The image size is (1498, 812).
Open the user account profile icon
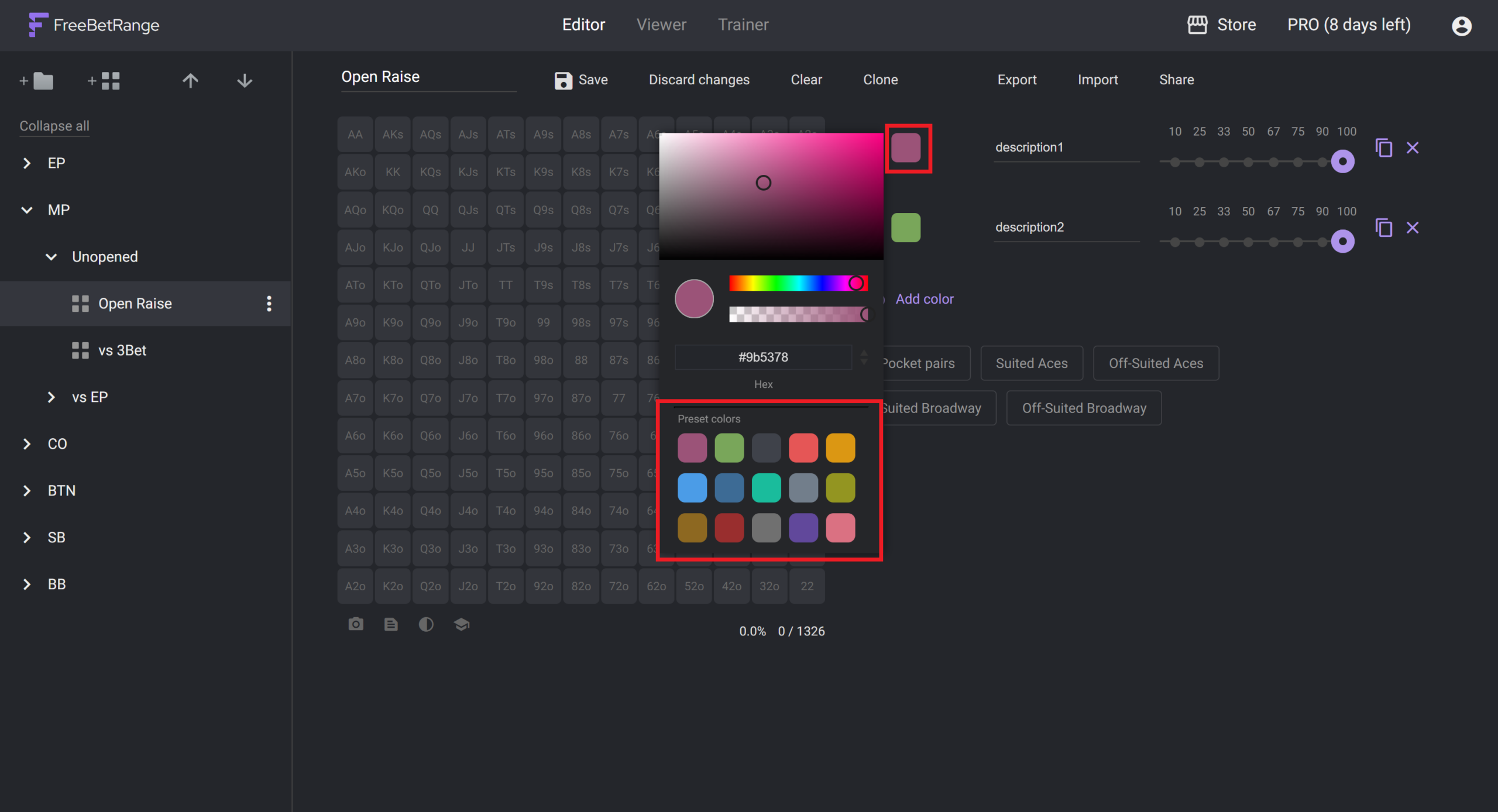pos(1461,26)
